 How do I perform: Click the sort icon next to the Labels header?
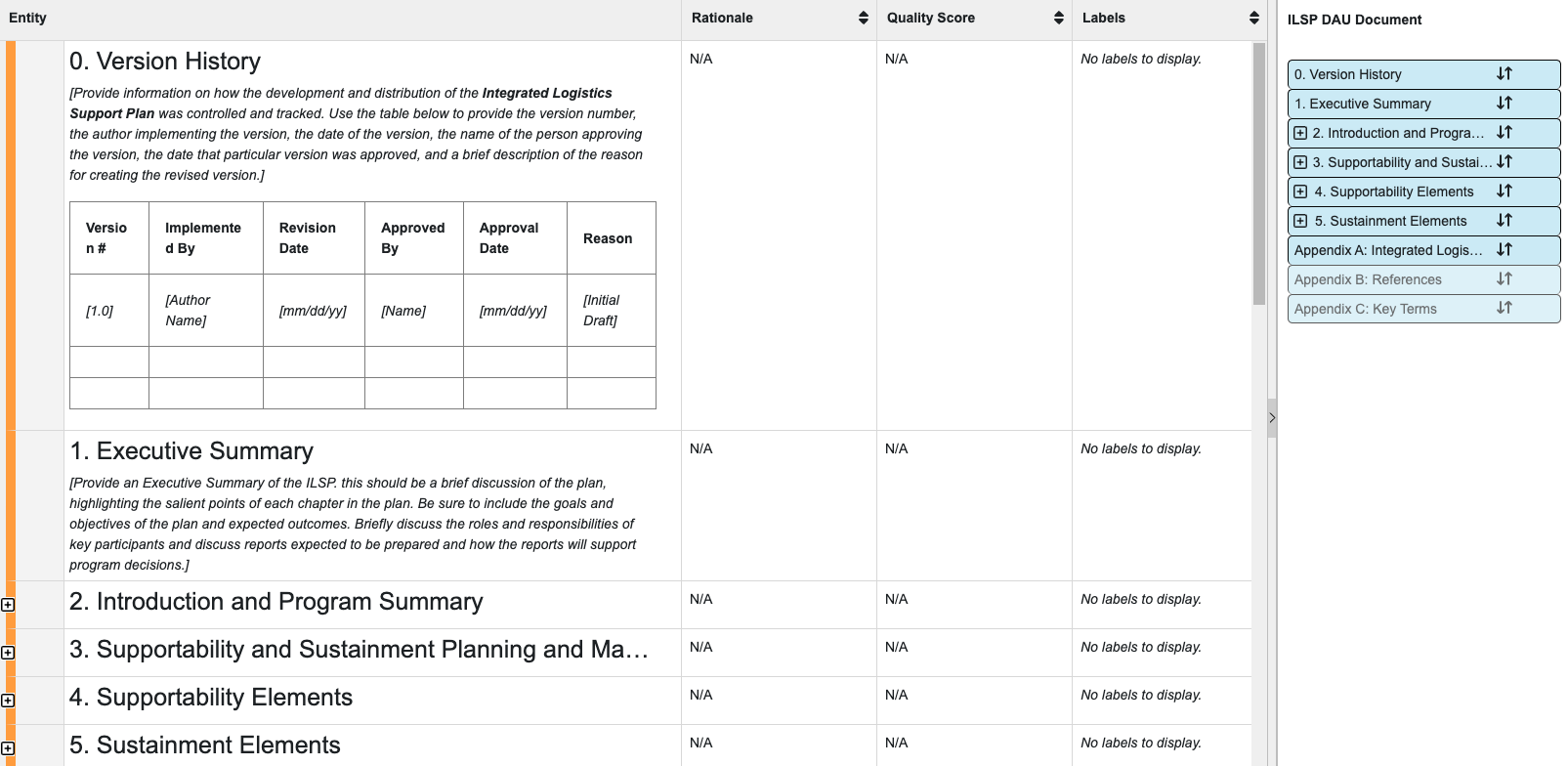point(1253,18)
